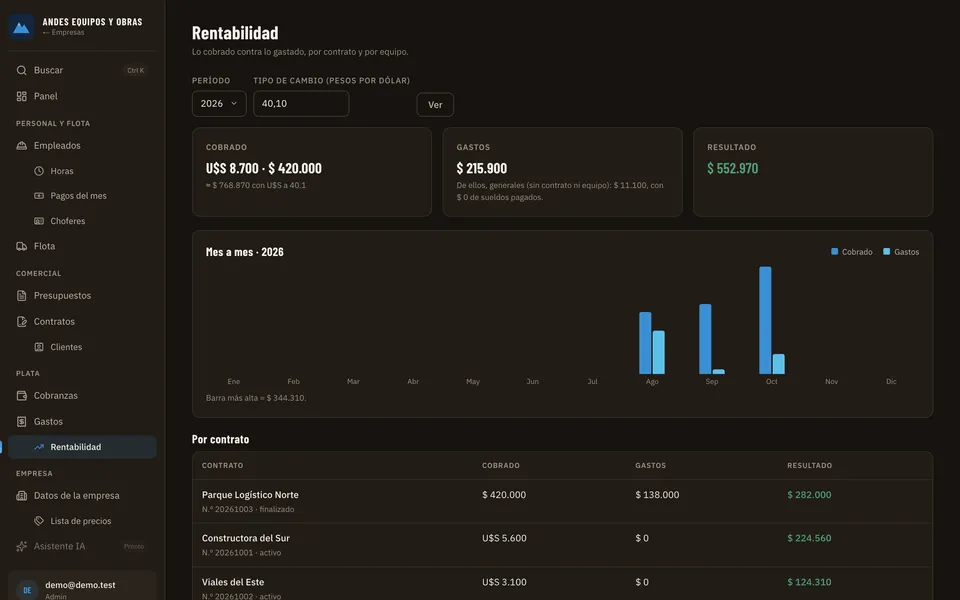960x600 pixels.
Task: Open Contratos in the sidebar
Action: point(82,321)
